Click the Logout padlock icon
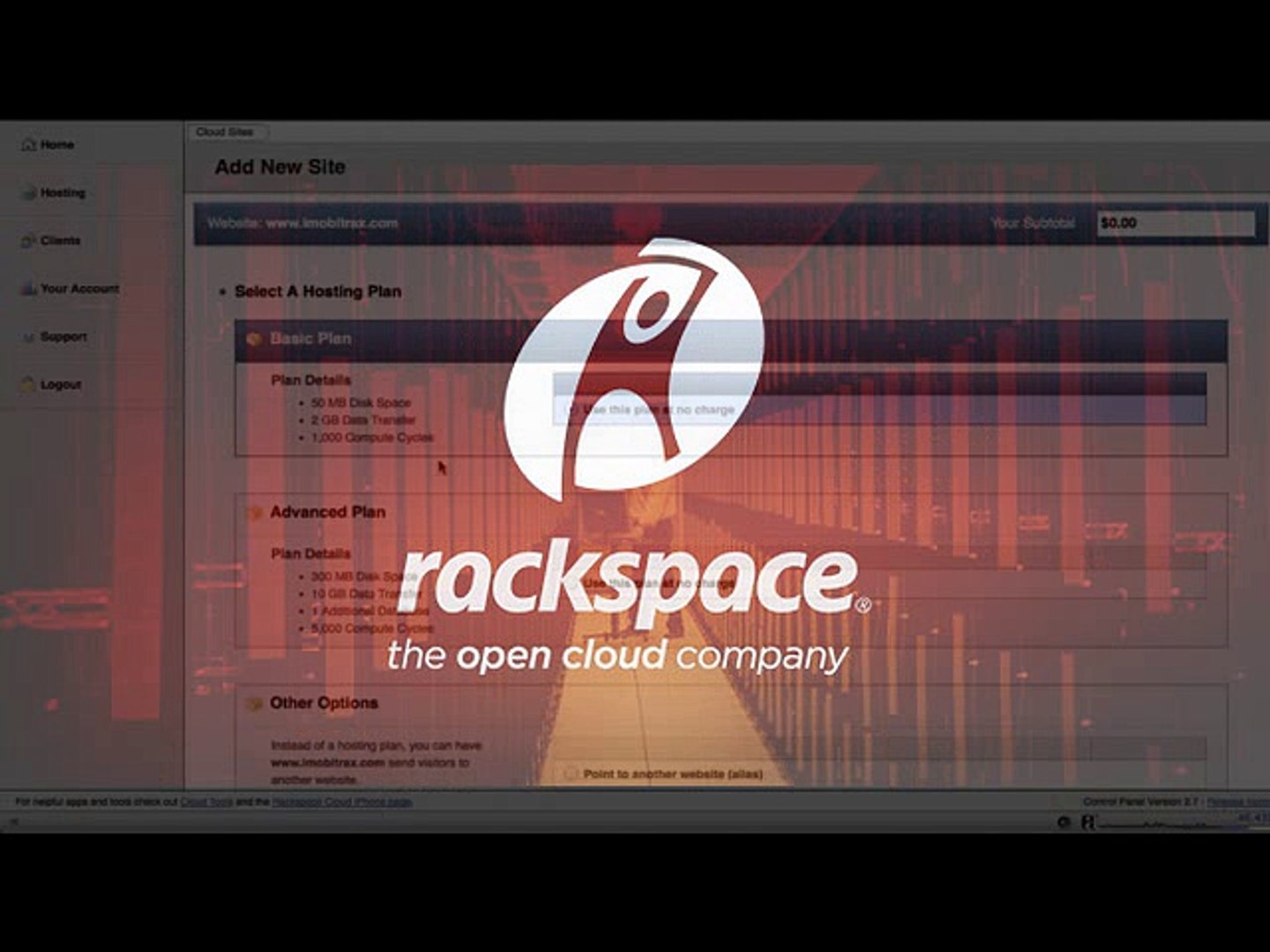The width and height of the screenshot is (1270, 952). click(29, 384)
